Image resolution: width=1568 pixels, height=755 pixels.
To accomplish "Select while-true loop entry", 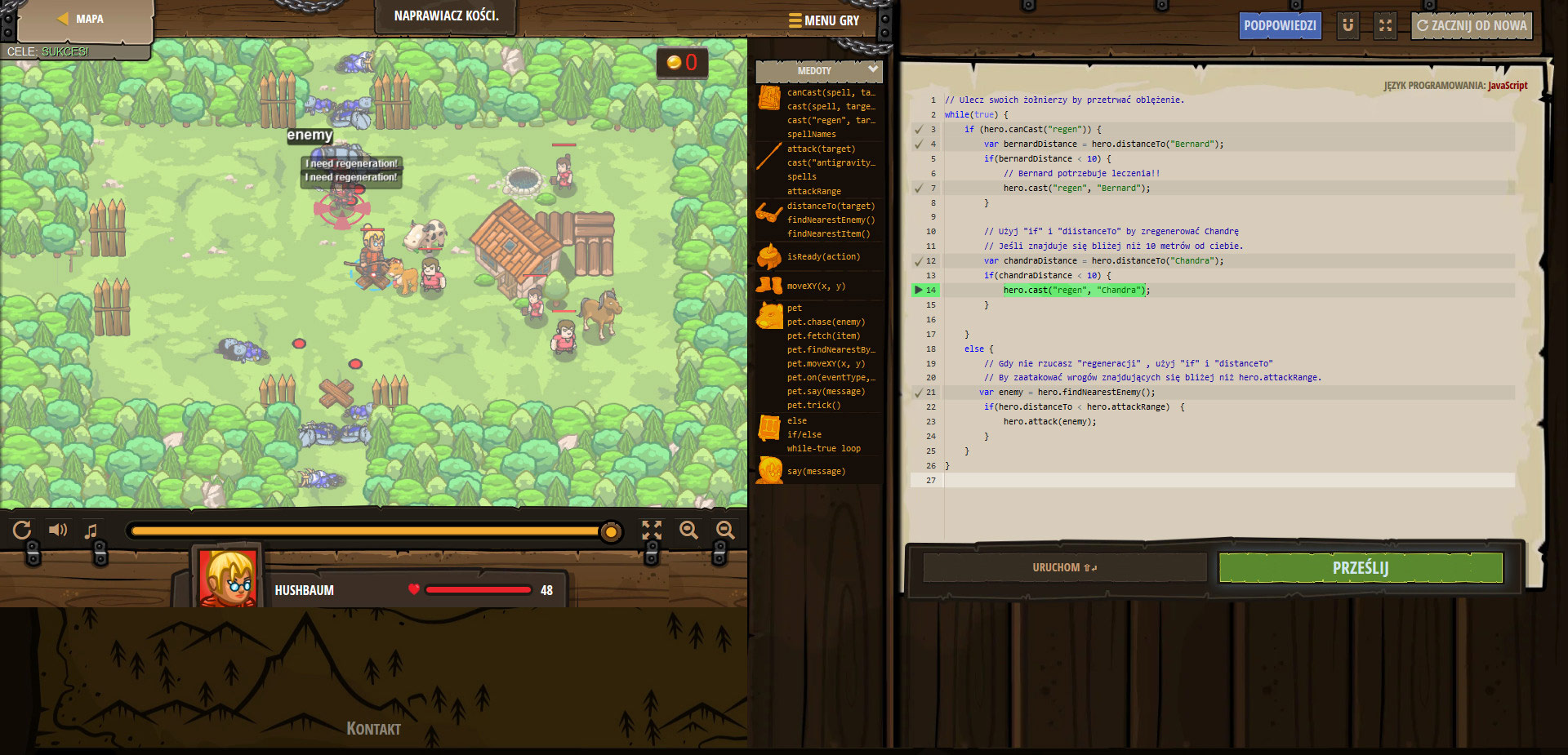I will pyautogui.click(x=823, y=448).
